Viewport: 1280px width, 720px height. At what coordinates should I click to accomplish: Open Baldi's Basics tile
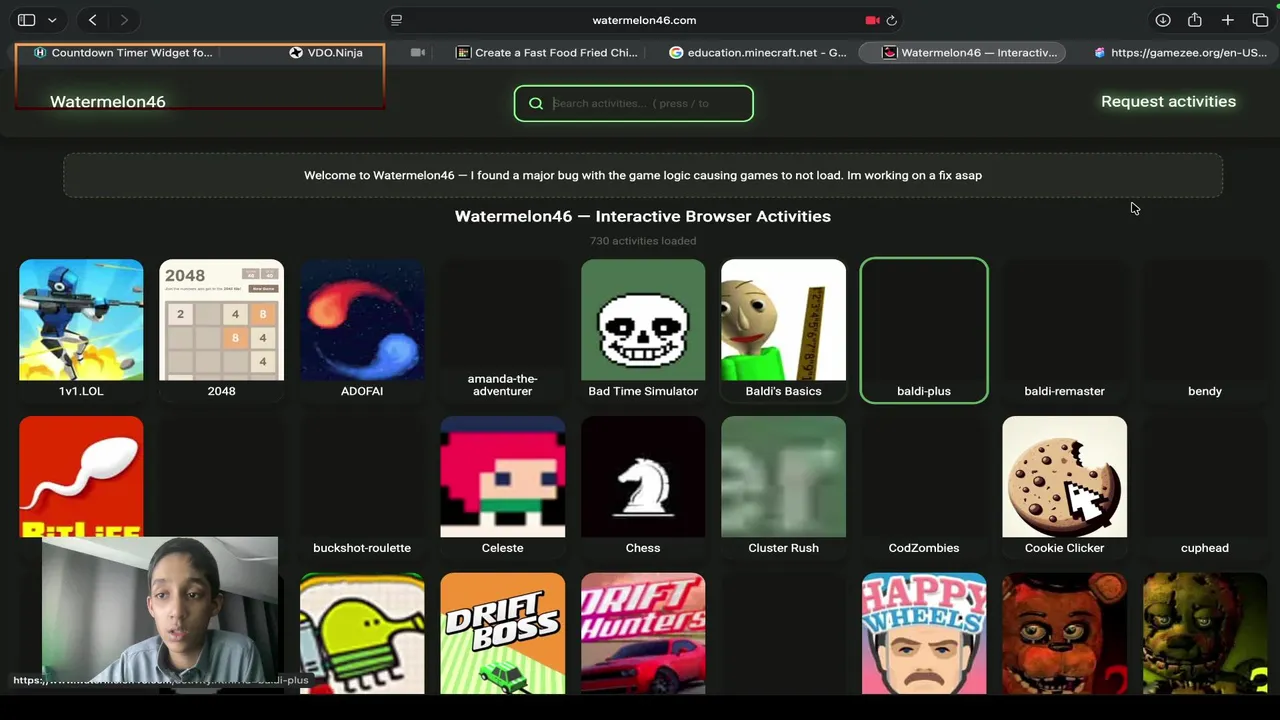click(x=783, y=330)
